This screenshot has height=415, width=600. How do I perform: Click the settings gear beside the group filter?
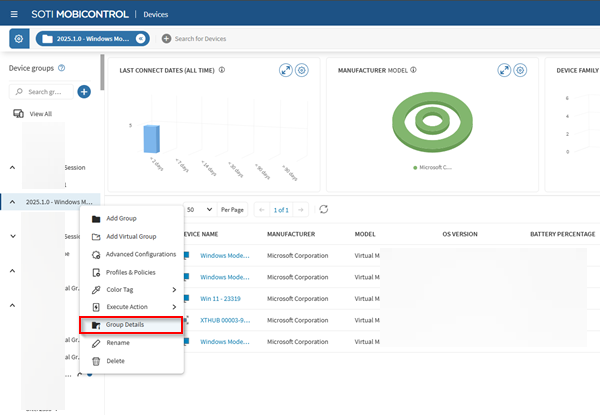click(x=19, y=38)
